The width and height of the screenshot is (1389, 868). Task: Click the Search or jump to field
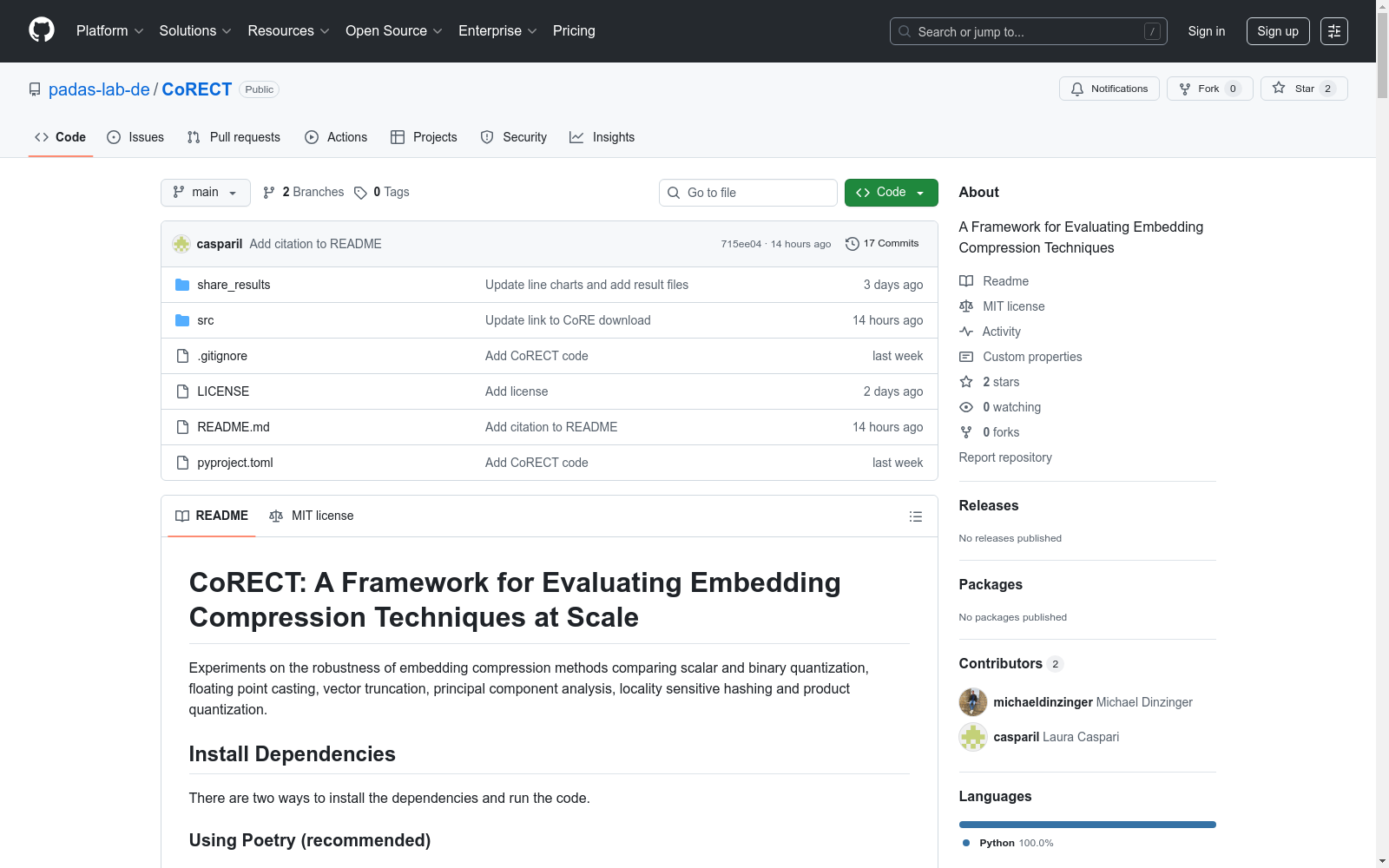point(1029,31)
